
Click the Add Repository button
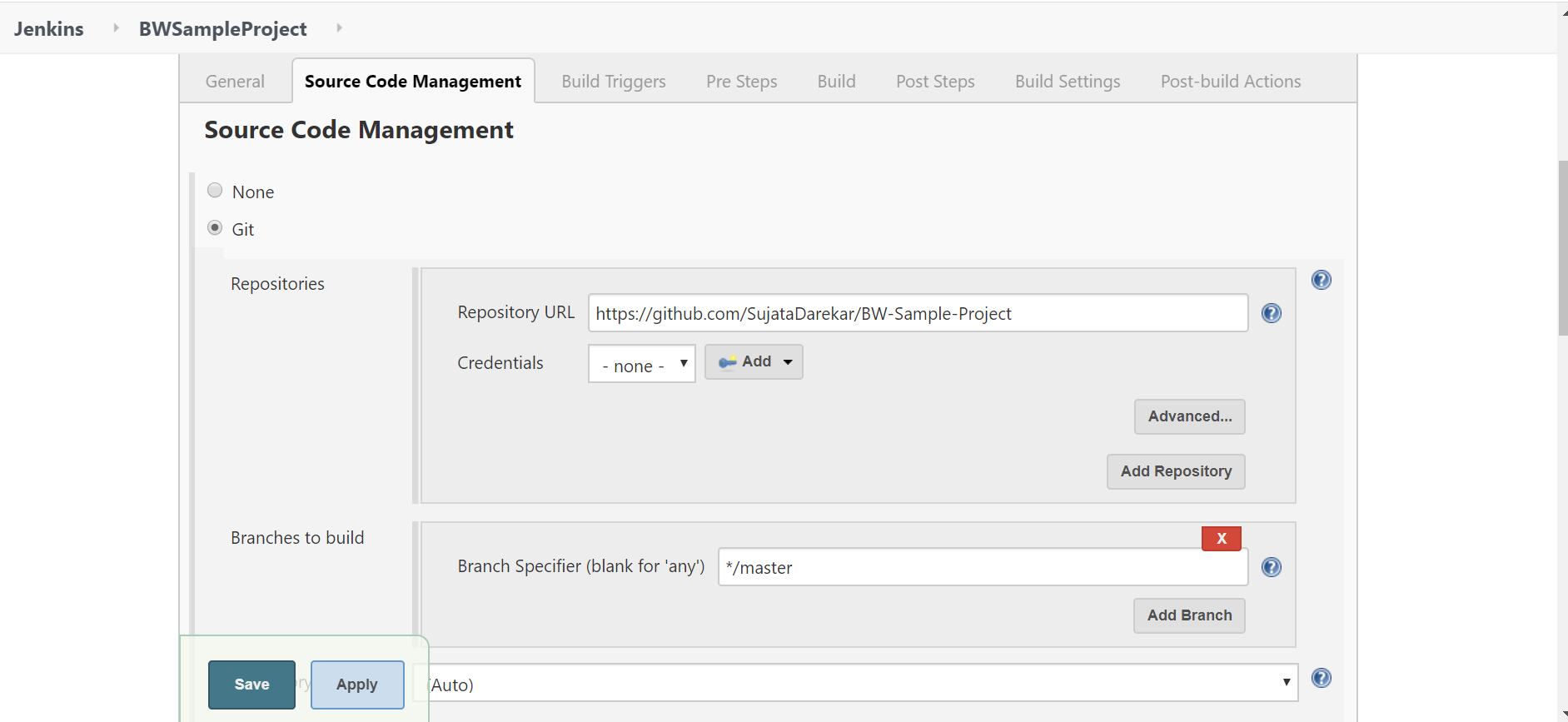click(x=1175, y=471)
